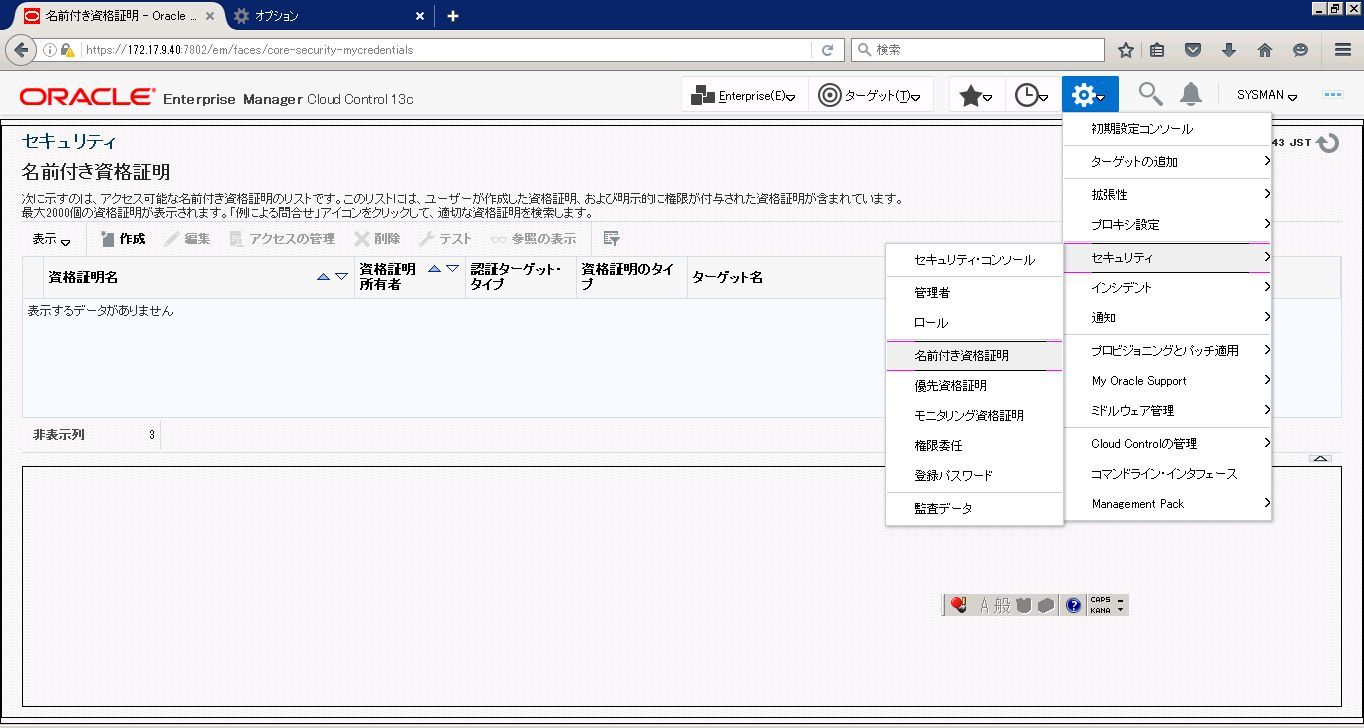Screen dimensions: 1364x728
Task: Click the IME help question mark icon
Action: point(1073,605)
